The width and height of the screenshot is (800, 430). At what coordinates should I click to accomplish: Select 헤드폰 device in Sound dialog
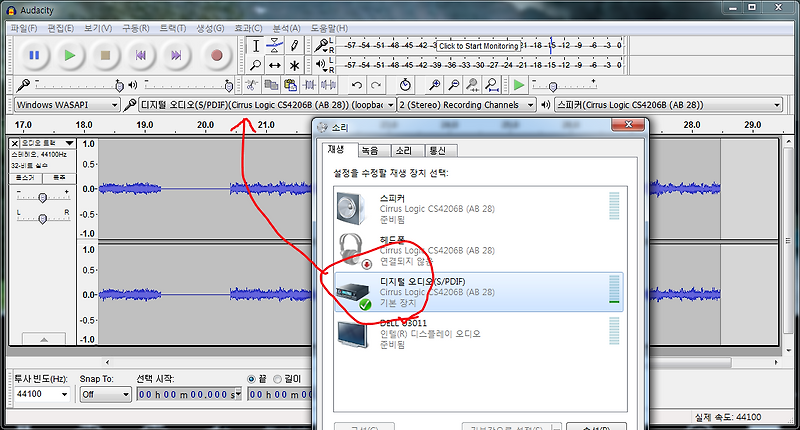479,250
